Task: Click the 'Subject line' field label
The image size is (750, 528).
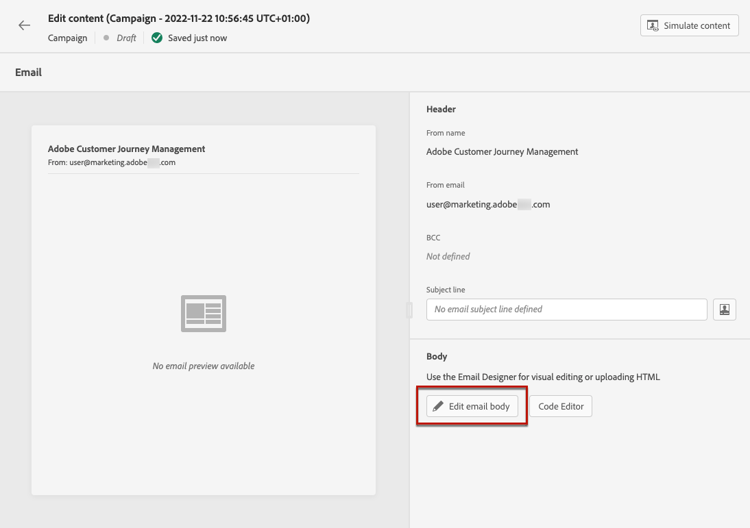Action: (445, 290)
